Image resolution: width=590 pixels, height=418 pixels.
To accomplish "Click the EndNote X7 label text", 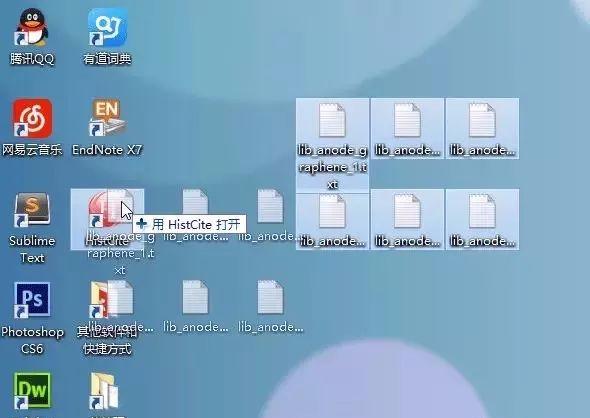I will [107, 150].
